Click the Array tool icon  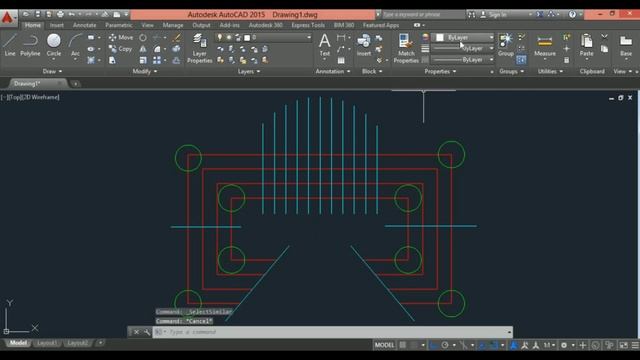157,60
